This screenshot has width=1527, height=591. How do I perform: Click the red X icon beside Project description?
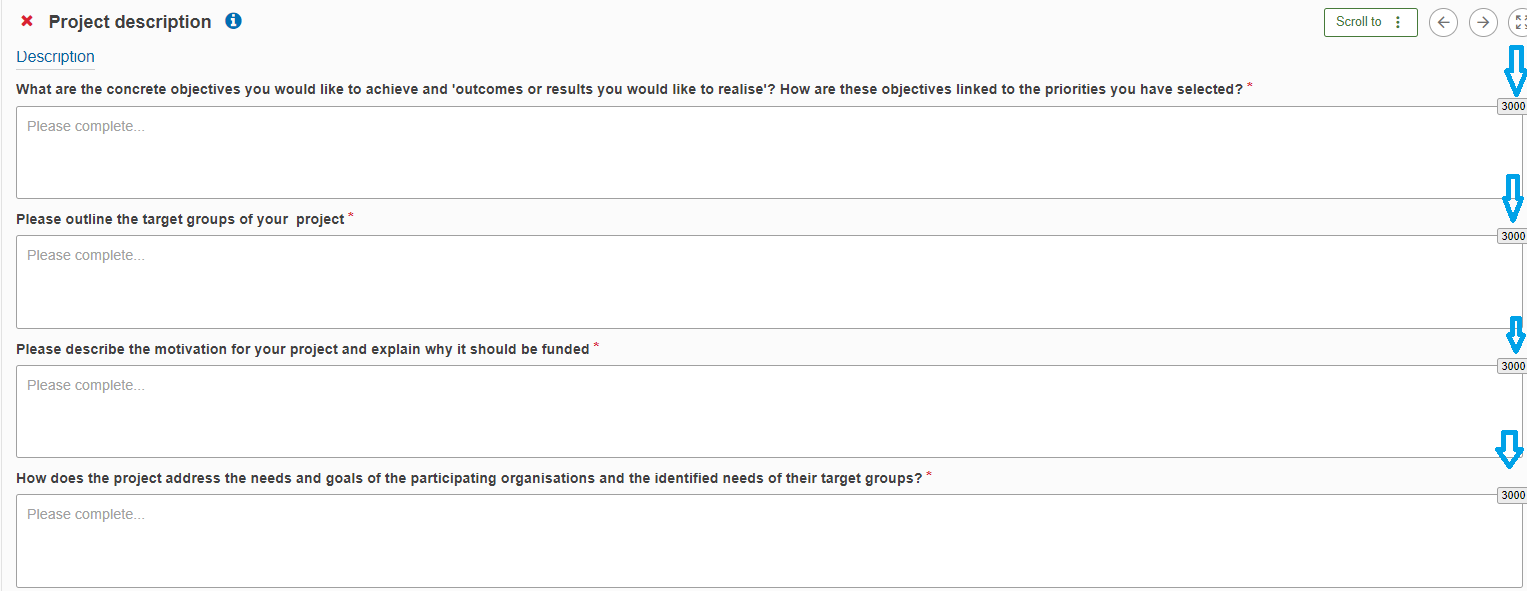point(27,21)
